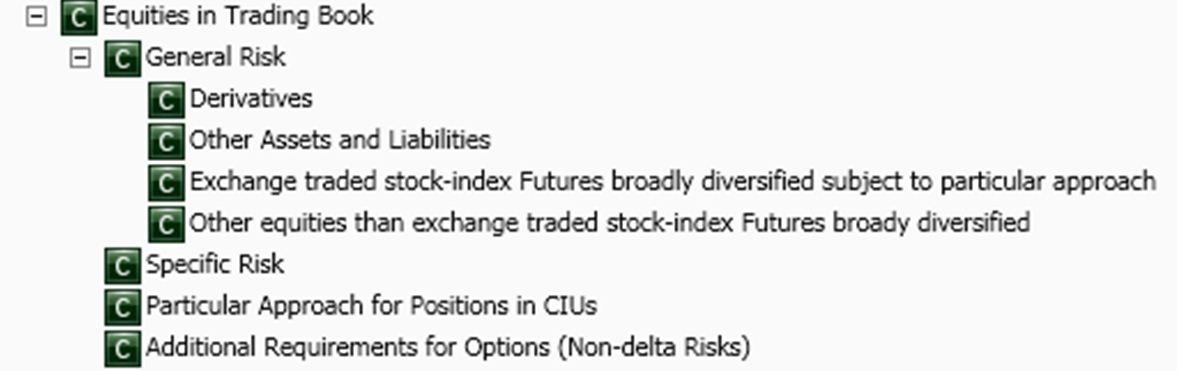Select the Derivatives tree item

tap(251, 98)
